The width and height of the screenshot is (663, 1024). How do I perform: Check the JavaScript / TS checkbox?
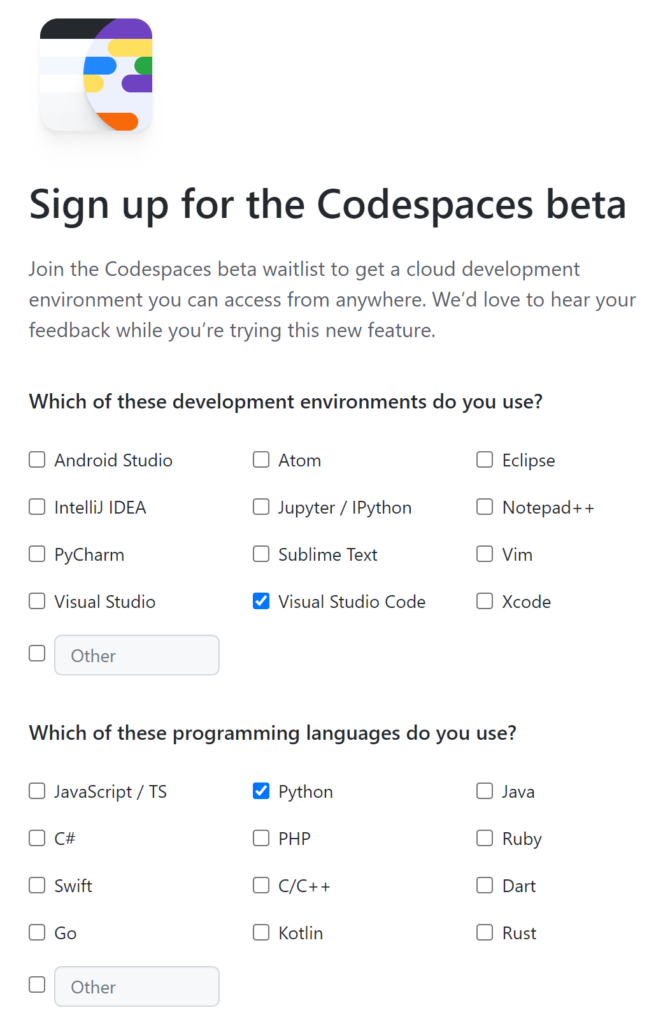click(37, 791)
